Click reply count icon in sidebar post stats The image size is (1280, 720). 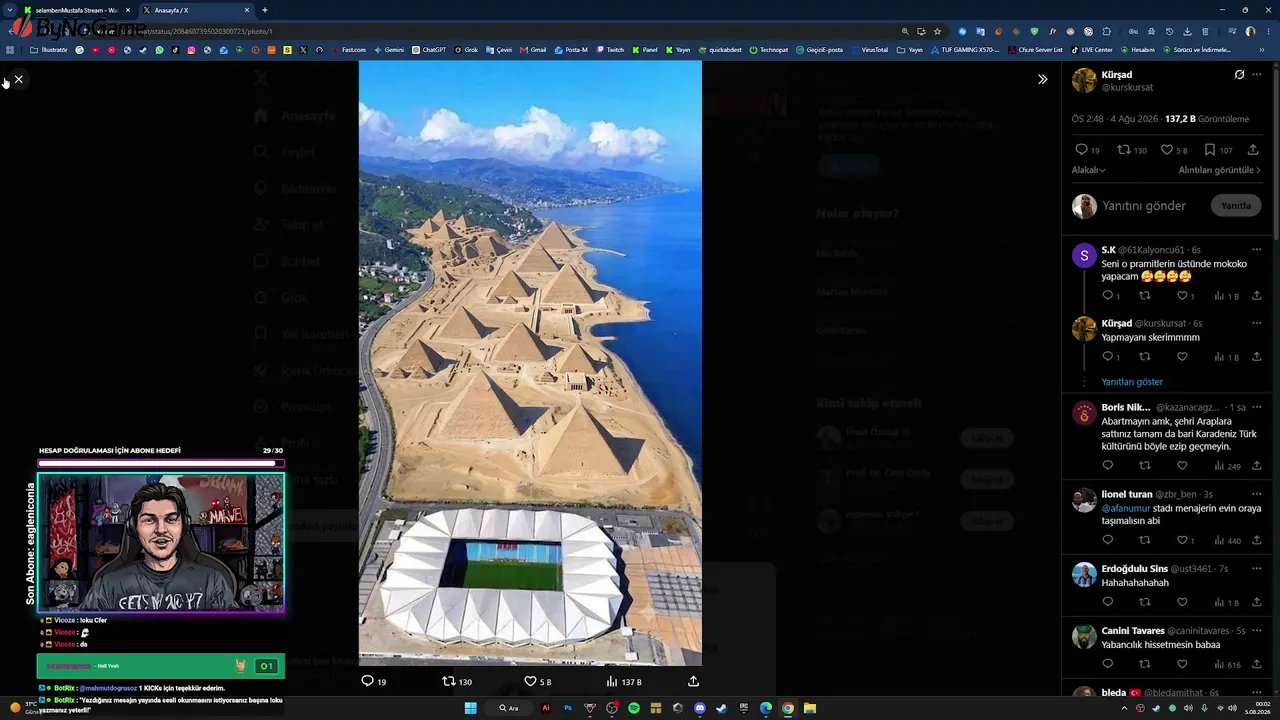point(1081,150)
